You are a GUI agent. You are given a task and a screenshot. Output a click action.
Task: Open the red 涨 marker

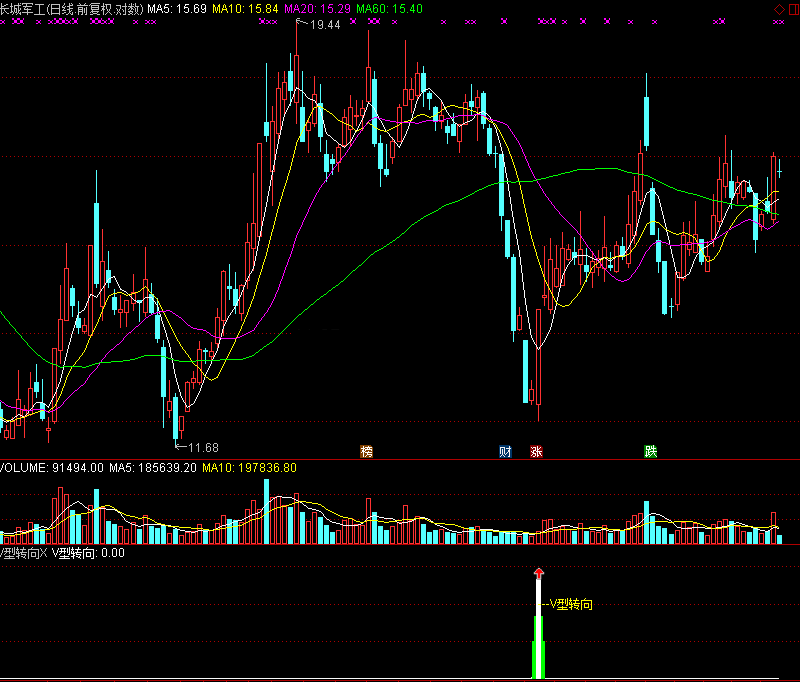536,451
